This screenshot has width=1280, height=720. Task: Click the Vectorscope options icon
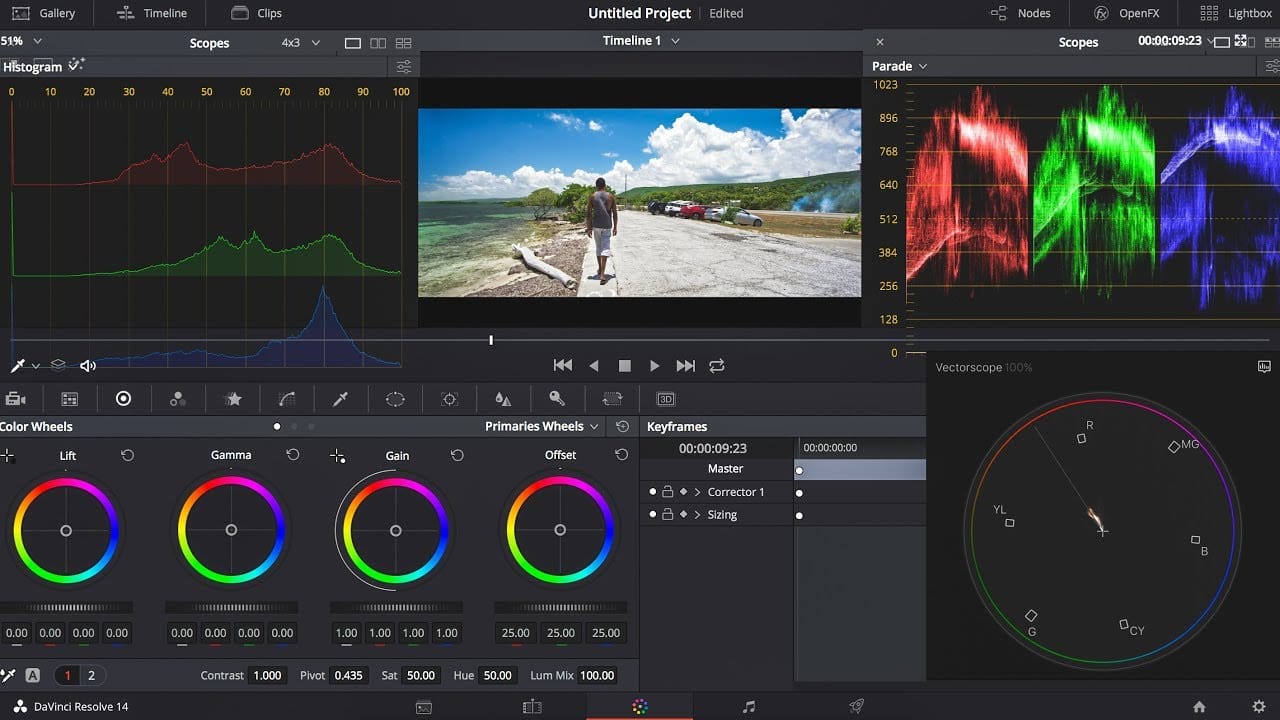coord(1264,367)
